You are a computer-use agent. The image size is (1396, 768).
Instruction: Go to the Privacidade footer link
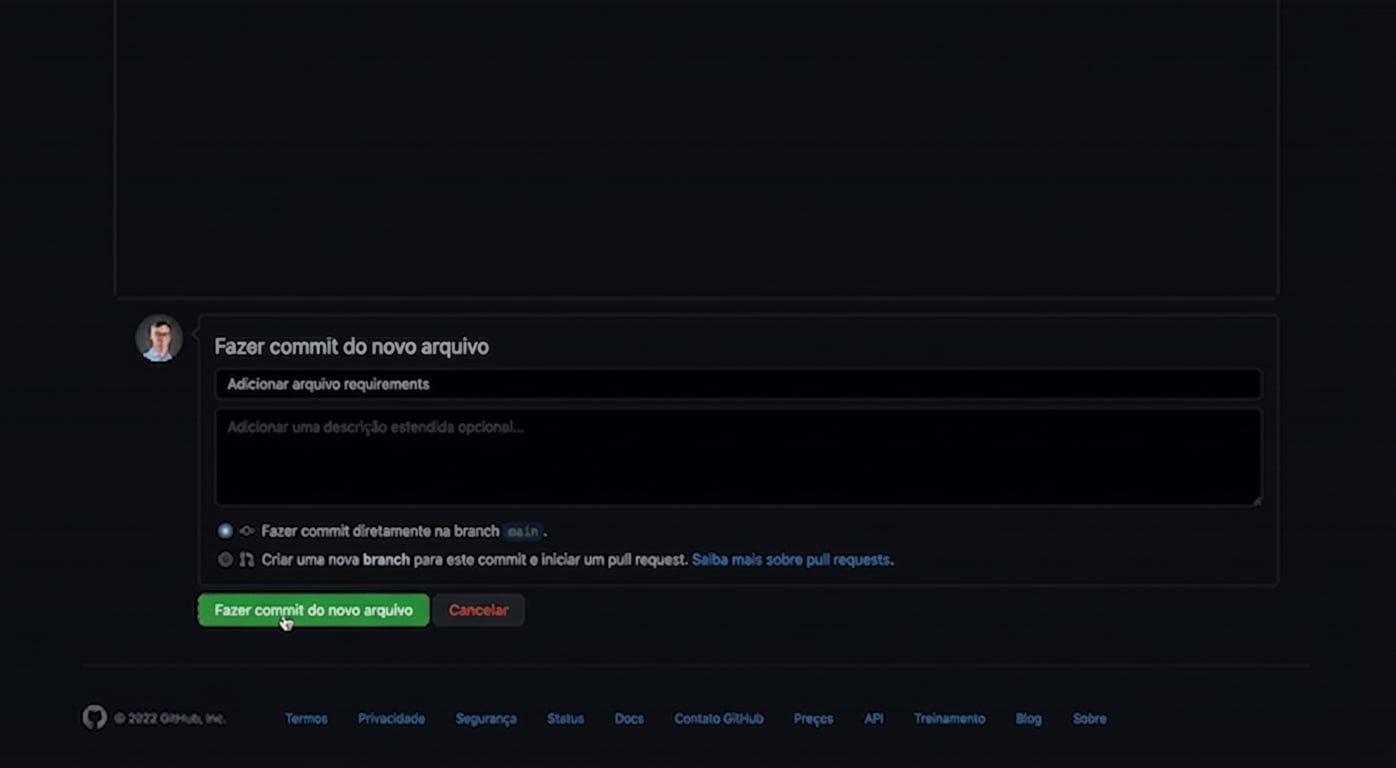(x=391, y=719)
